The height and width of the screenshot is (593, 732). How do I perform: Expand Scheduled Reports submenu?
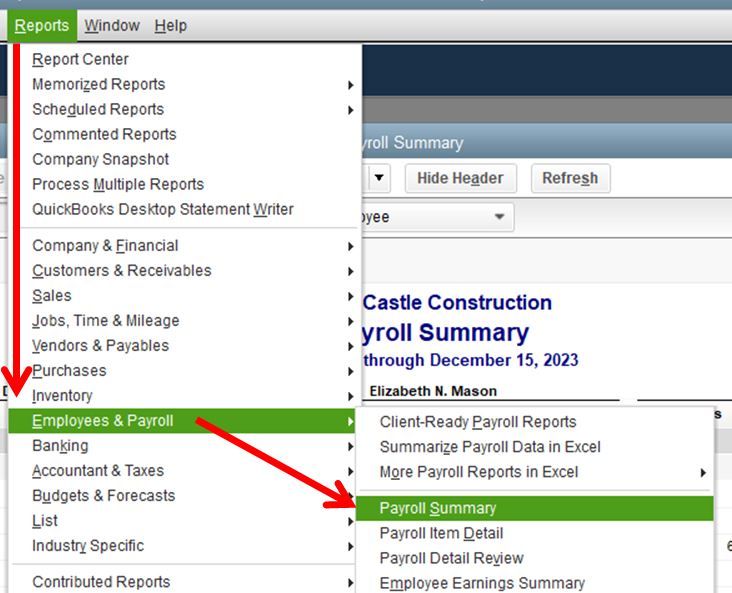pos(184,109)
